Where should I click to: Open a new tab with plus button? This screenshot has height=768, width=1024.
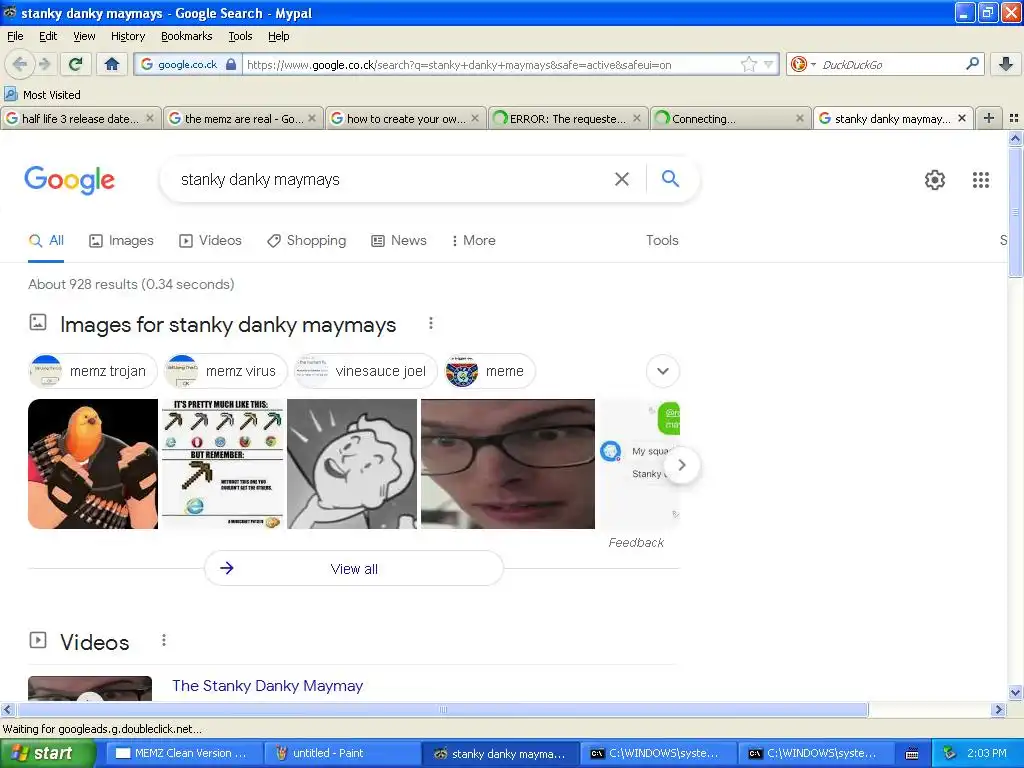coord(989,118)
